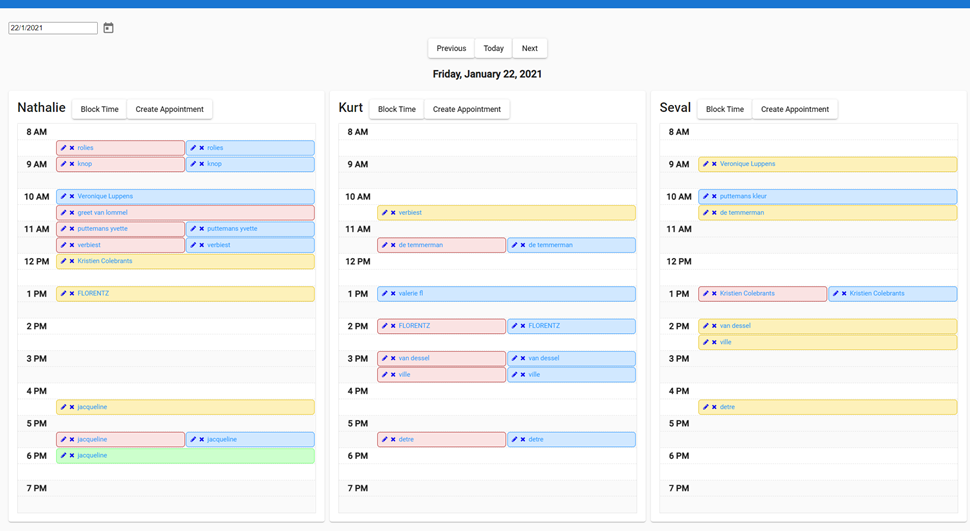Create Appointment for Seval
The image size is (970, 531).
coord(795,109)
